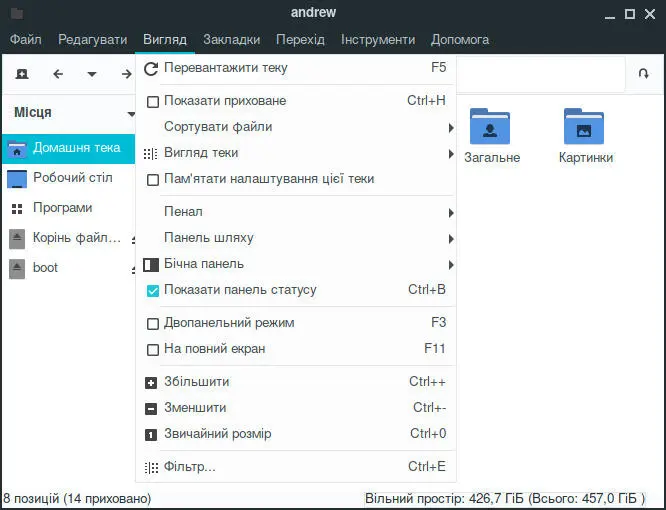
Task: Click the Загальне folder name
Action: click(492, 158)
